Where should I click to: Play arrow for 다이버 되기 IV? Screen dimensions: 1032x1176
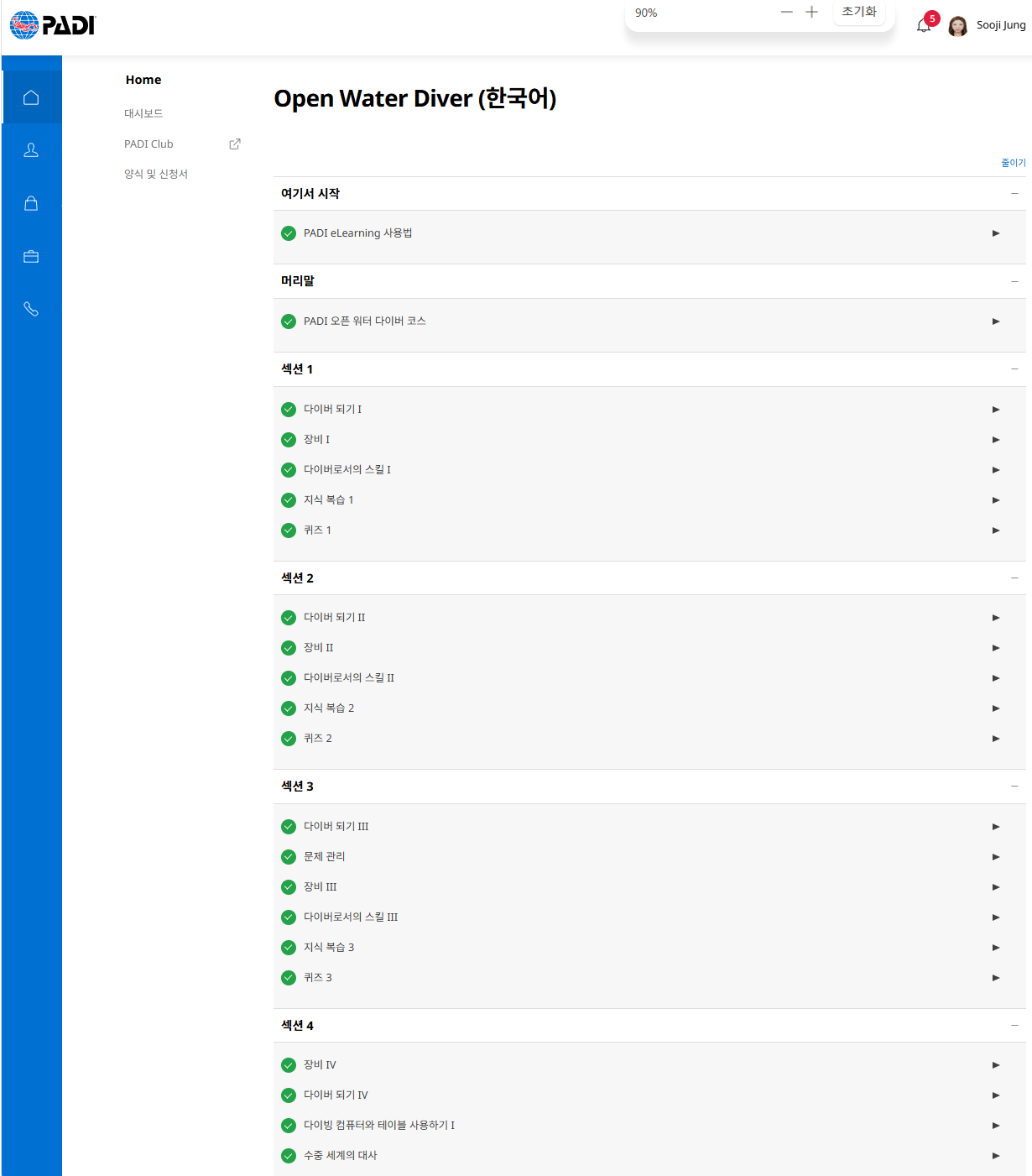point(996,1095)
